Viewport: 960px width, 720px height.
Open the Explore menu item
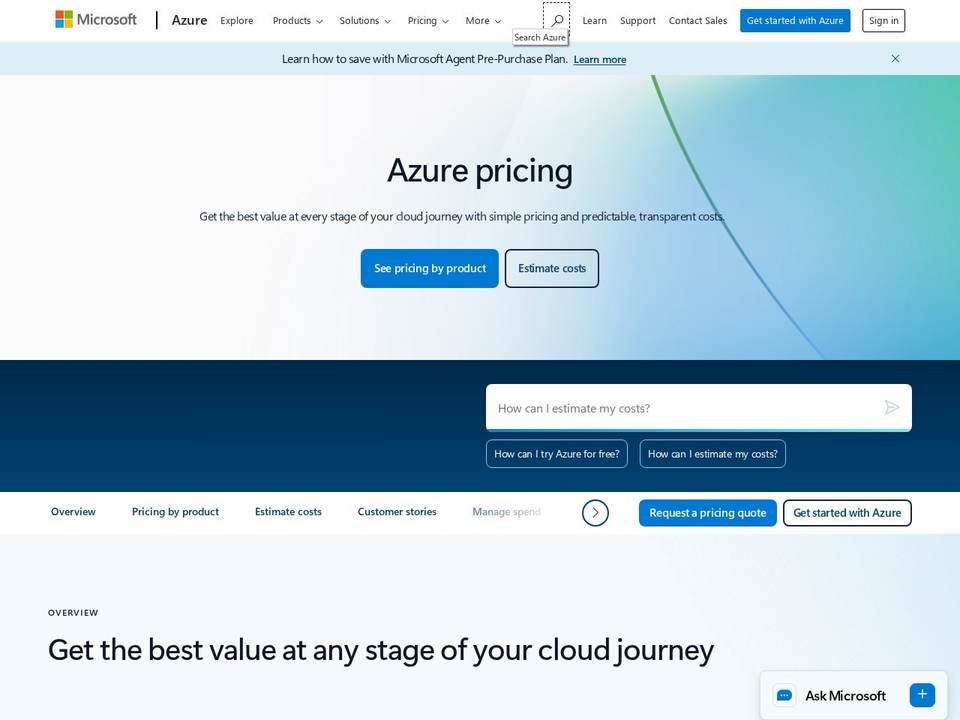tap(237, 21)
